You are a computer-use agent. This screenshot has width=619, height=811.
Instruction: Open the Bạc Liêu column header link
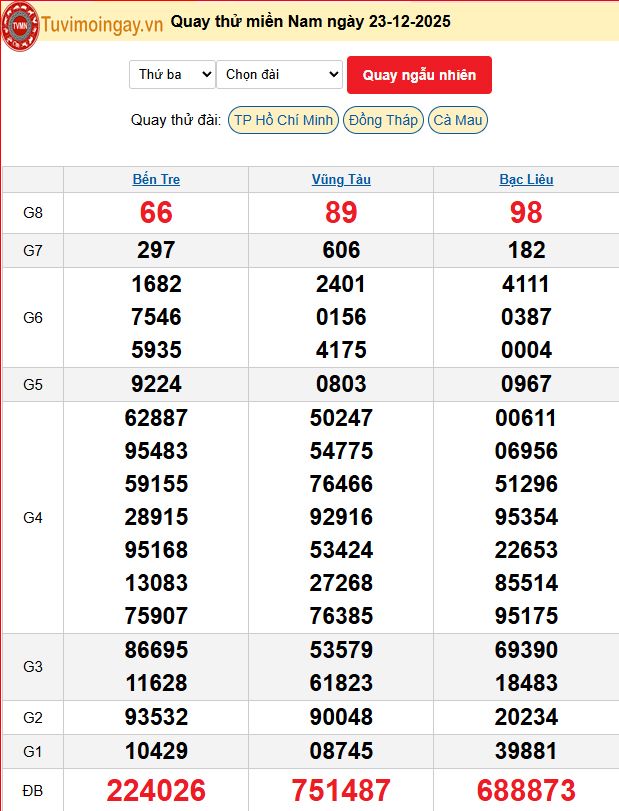click(526, 180)
